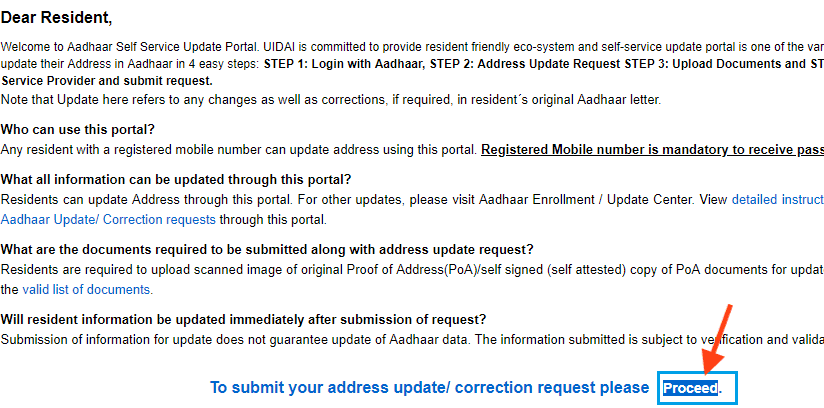Click 'Submission of information for update' sentence

click(412, 340)
